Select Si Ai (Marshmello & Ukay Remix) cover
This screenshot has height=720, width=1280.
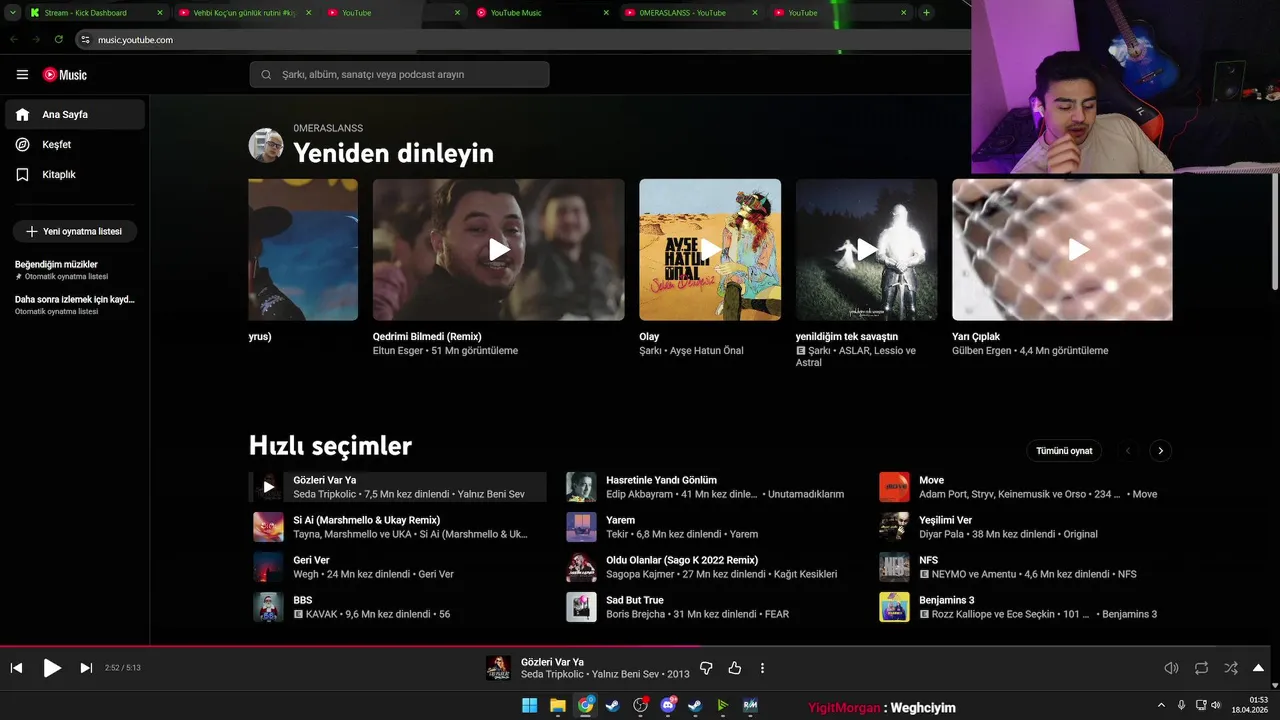pos(268,527)
